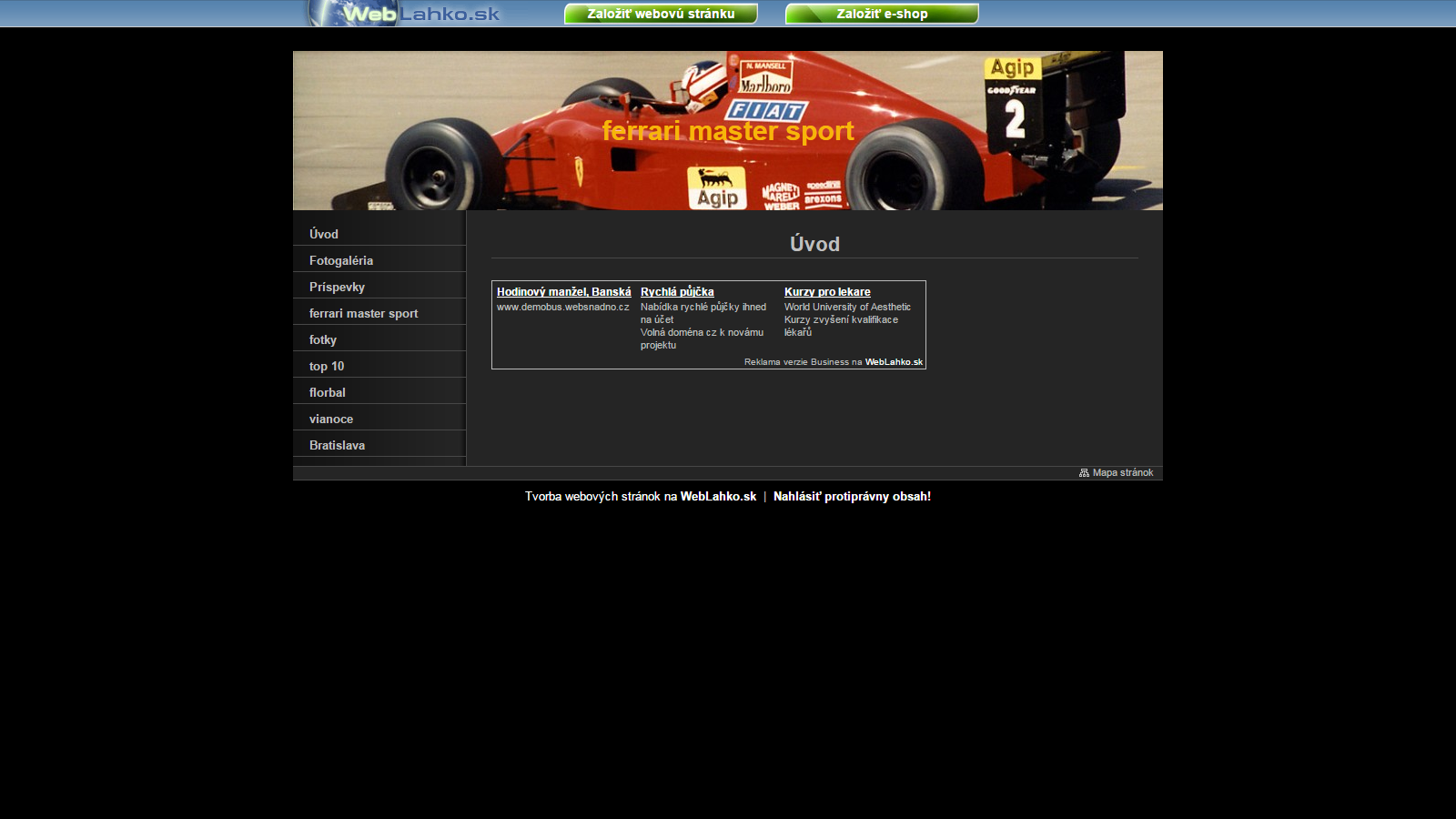Image resolution: width=1456 pixels, height=819 pixels.
Task: Go to the Bratislava page
Action: point(379,445)
